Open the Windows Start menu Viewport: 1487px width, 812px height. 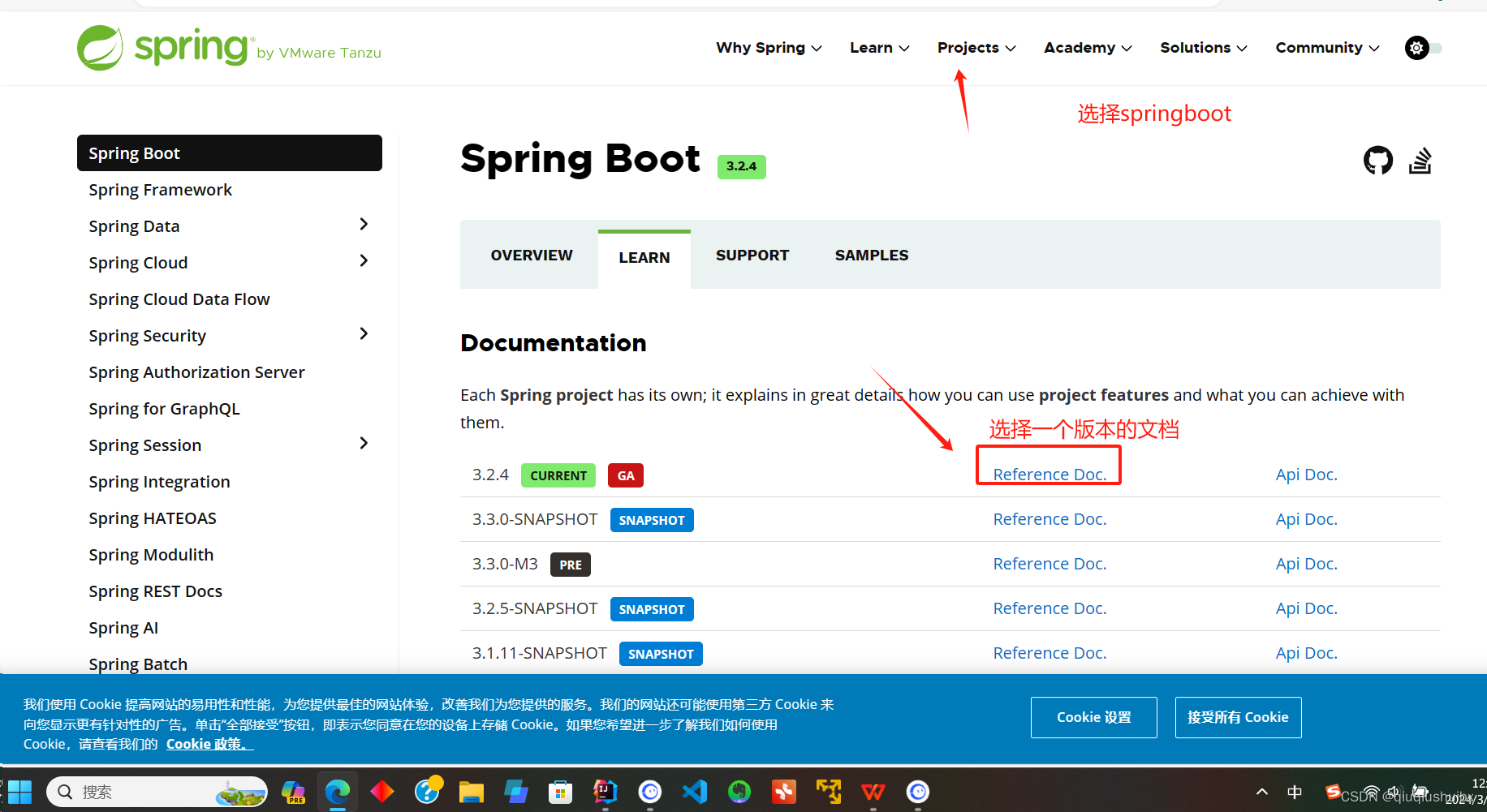(19, 792)
